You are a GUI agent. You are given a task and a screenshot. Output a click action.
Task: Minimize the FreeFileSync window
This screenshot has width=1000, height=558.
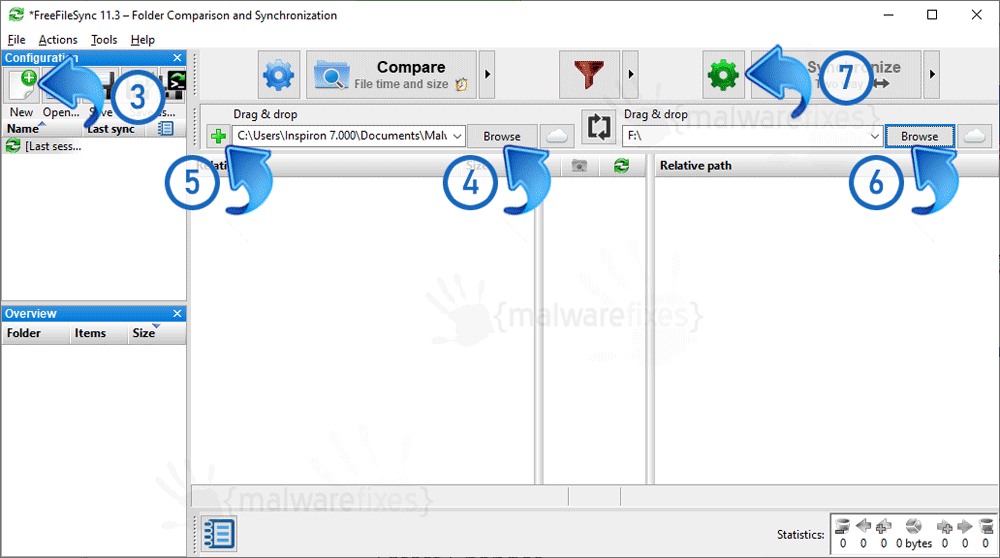pyautogui.click(x=889, y=15)
